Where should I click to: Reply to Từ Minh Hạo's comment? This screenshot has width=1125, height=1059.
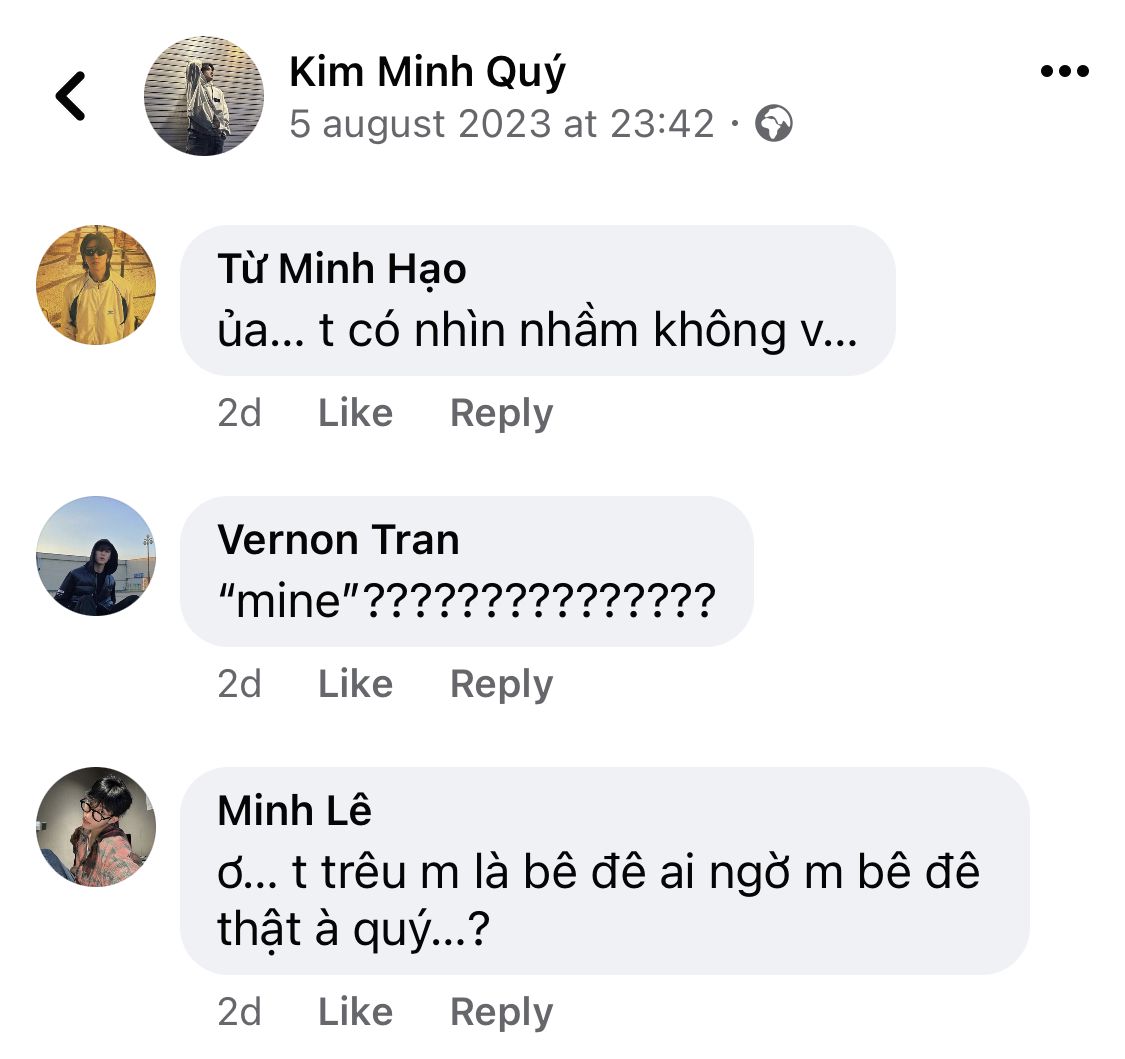tap(501, 413)
